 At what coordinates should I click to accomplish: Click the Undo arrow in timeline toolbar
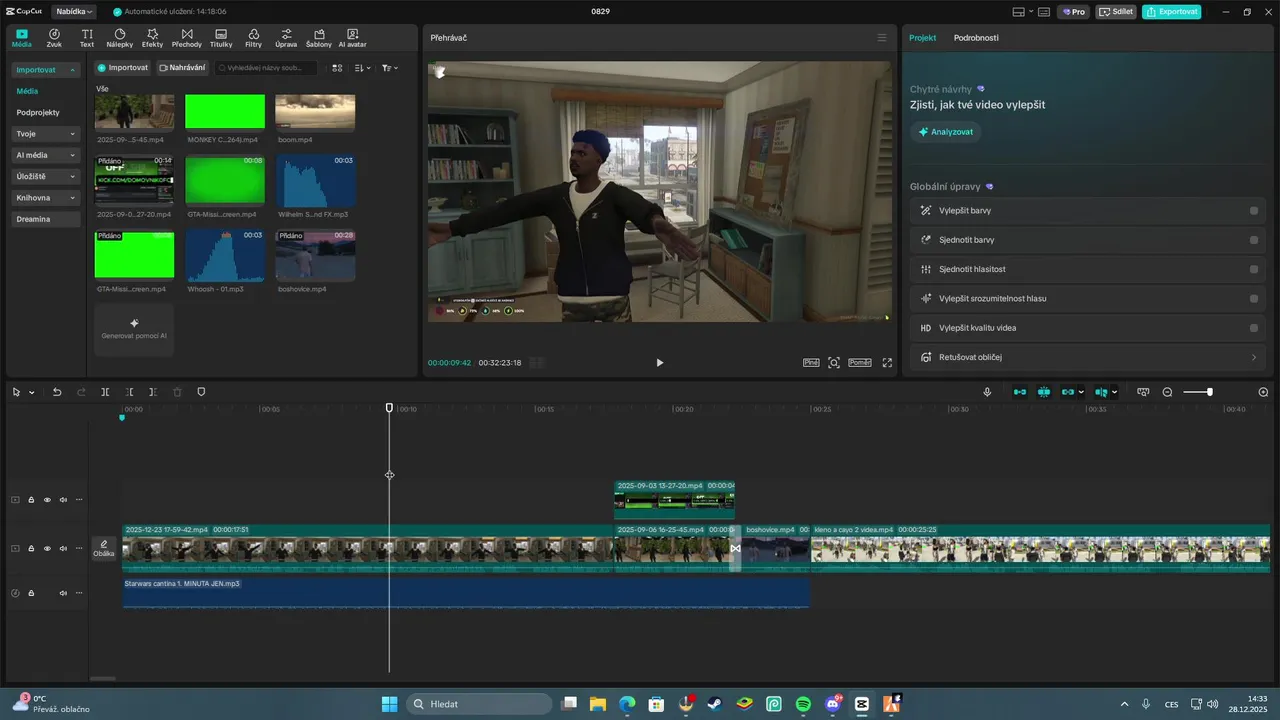point(57,392)
